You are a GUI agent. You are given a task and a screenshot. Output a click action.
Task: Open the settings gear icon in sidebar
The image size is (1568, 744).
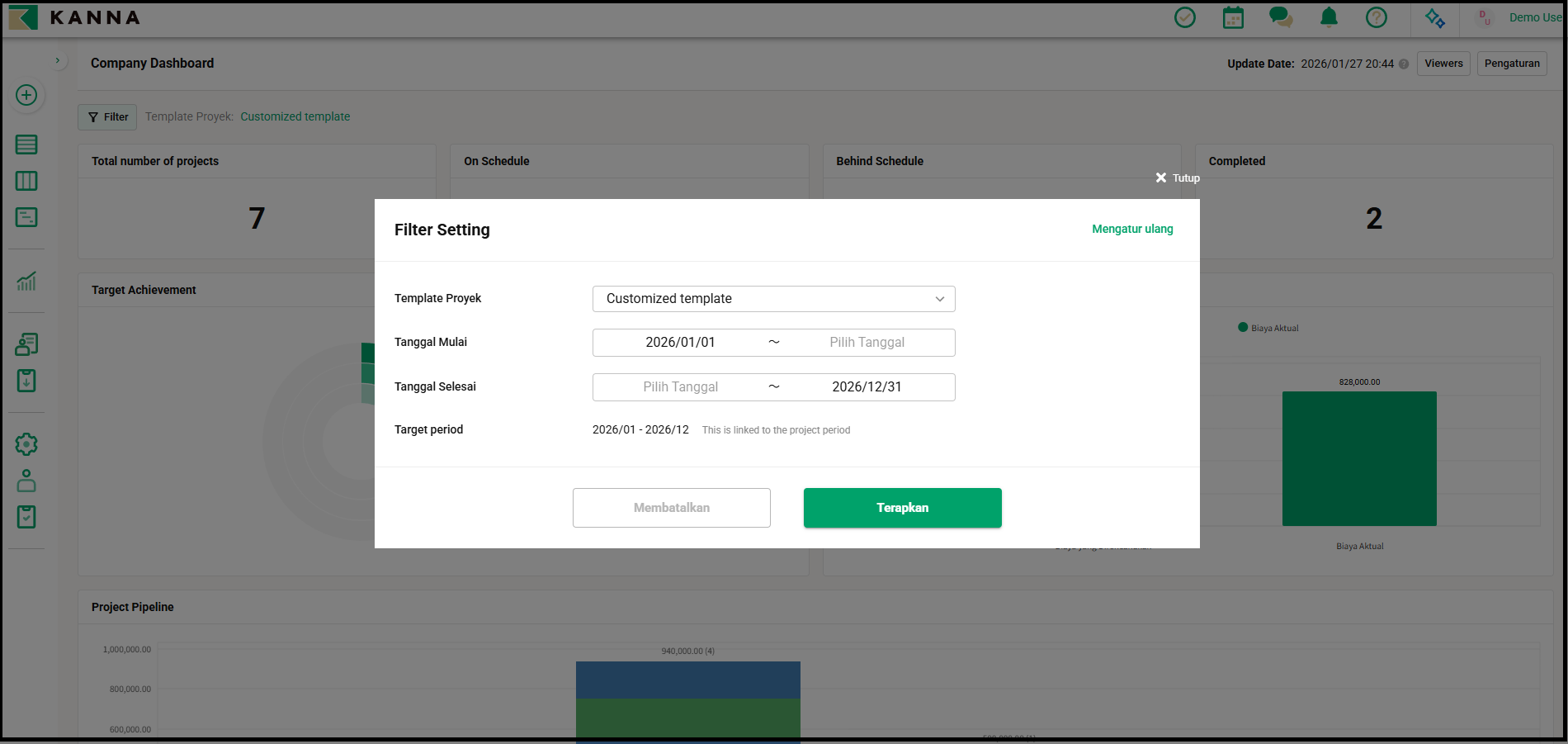pyautogui.click(x=26, y=444)
